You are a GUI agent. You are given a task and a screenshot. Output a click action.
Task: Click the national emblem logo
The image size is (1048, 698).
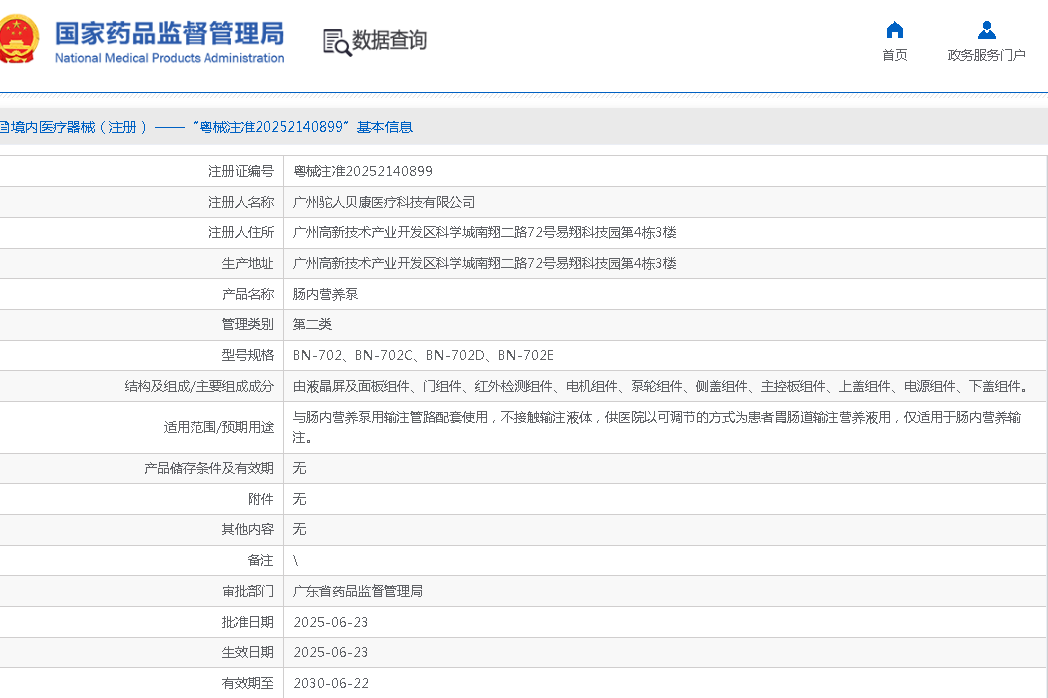pos(18,40)
